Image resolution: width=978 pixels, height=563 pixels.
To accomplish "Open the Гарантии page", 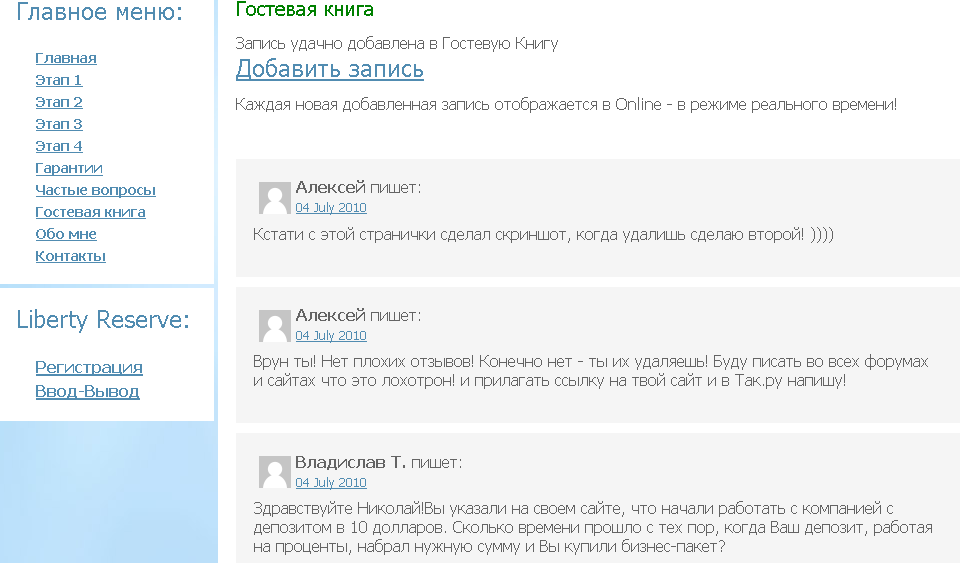I will [69, 168].
